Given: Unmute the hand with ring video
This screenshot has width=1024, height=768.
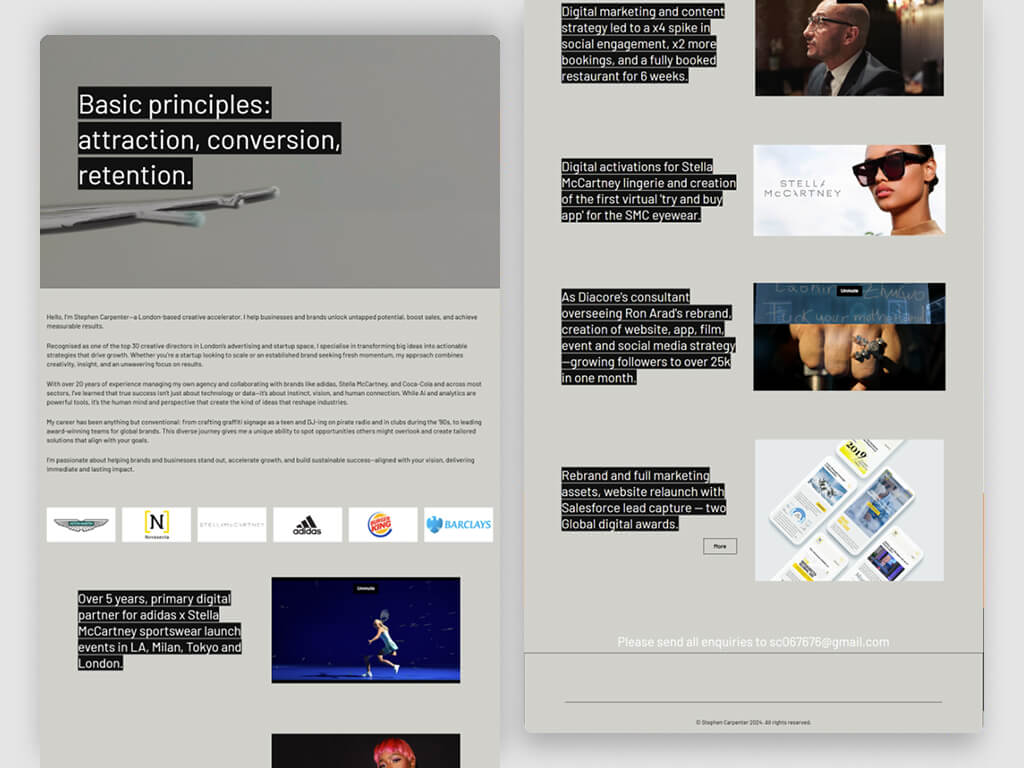Looking at the screenshot, I should 848,292.
